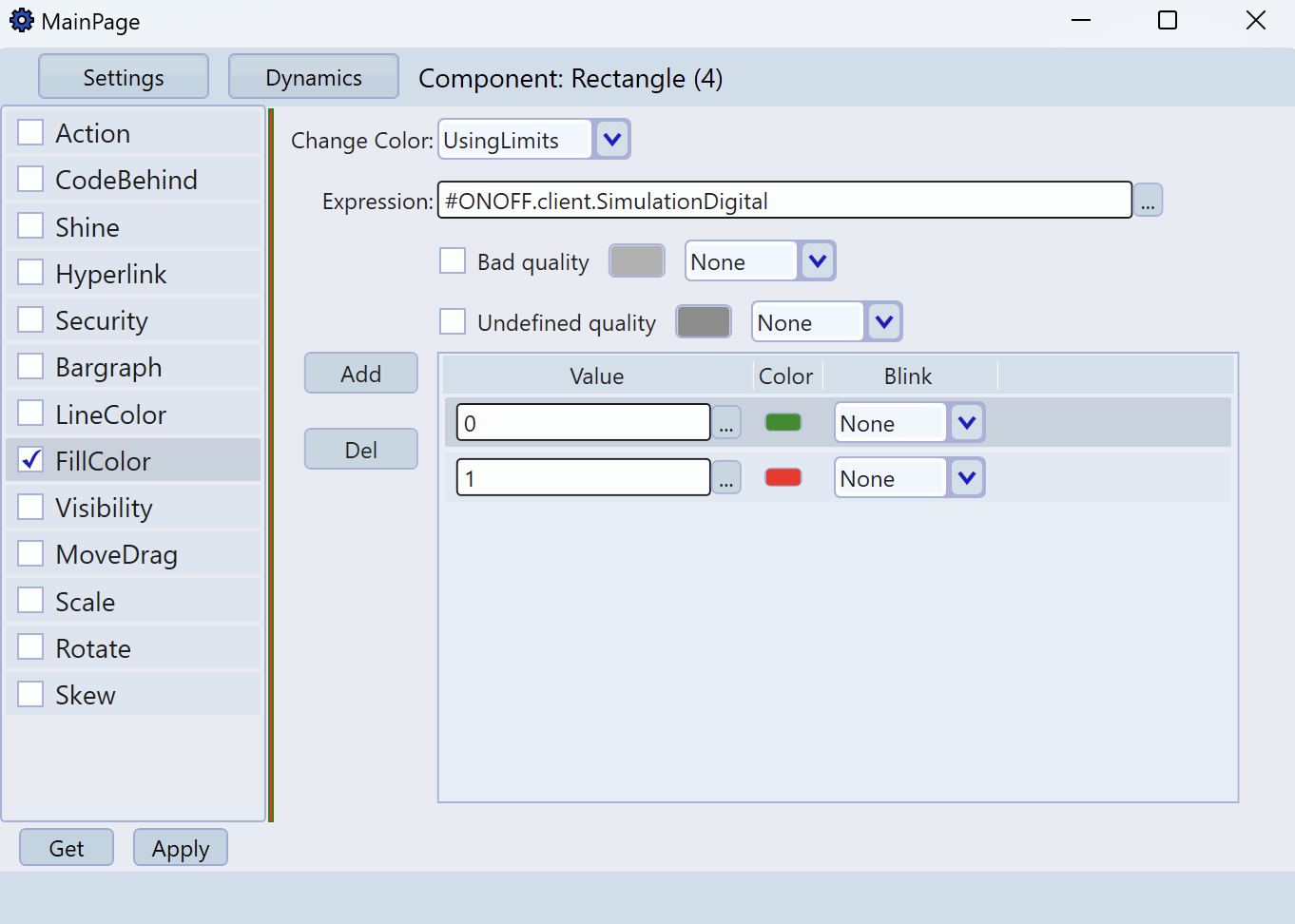
Task: Select the Bargraph row label
Action: point(109,368)
